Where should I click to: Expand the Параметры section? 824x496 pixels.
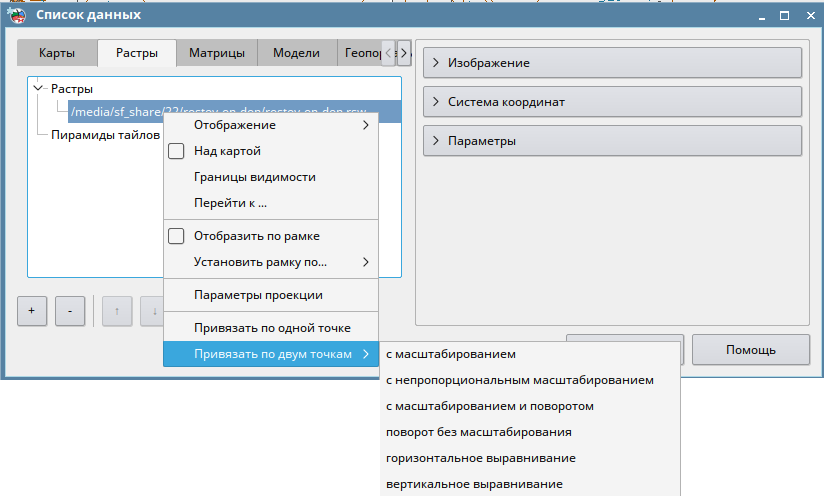coord(609,141)
